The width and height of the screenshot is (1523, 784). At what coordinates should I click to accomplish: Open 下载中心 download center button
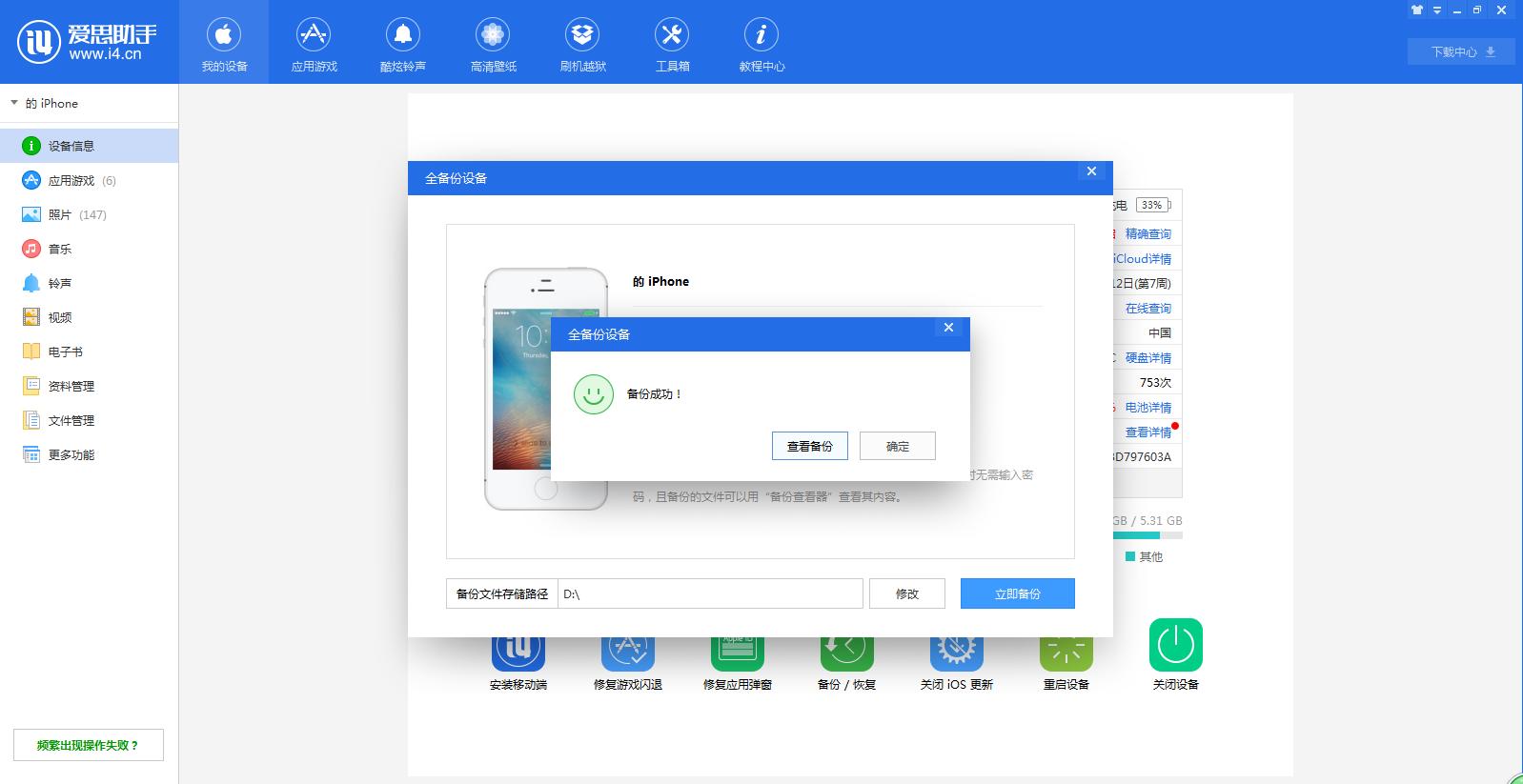[1461, 51]
